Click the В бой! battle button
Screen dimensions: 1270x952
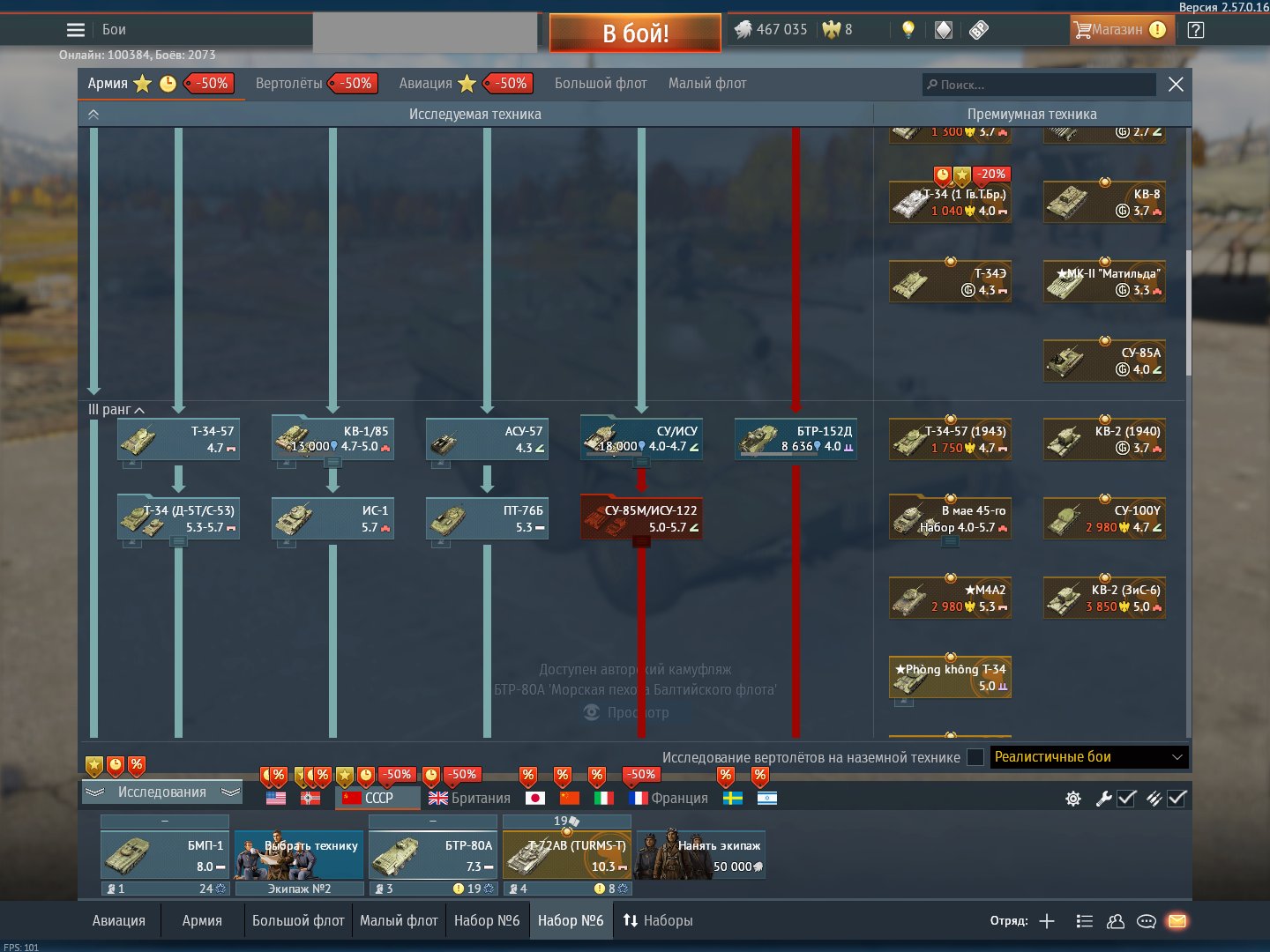coord(635,33)
